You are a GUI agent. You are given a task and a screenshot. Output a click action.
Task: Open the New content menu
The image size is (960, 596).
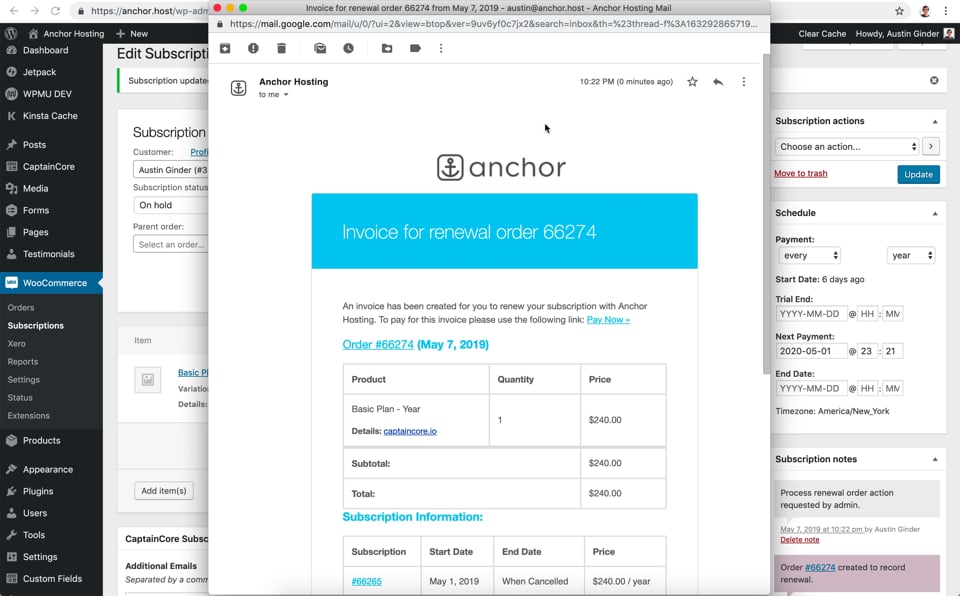(132, 34)
